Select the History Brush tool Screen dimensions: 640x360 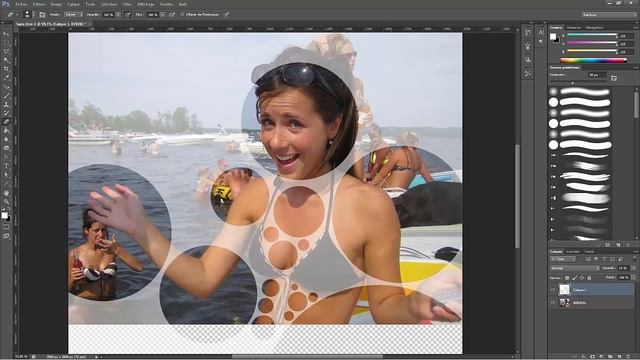[x=6, y=113]
